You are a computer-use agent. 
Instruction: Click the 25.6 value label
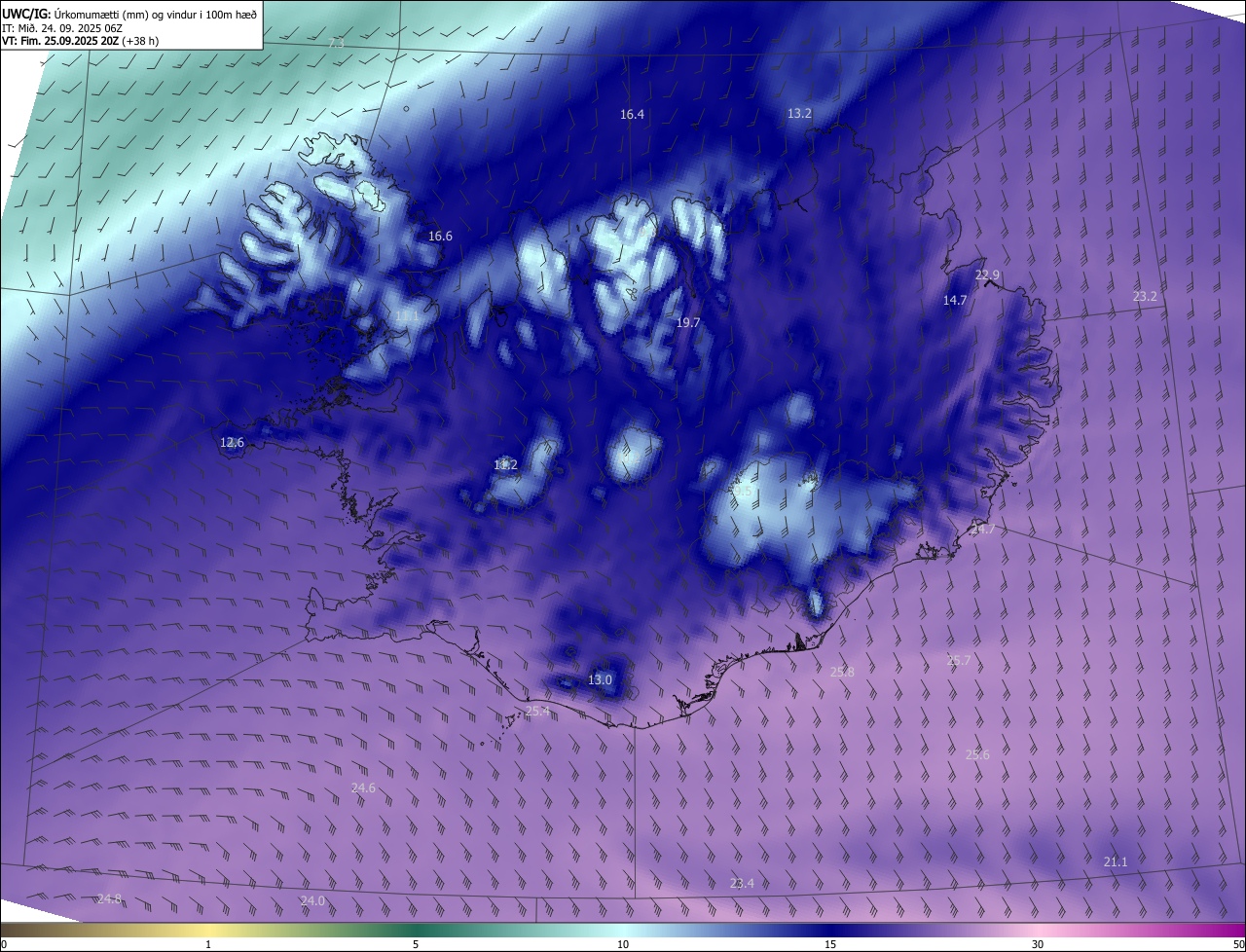(x=977, y=754)
